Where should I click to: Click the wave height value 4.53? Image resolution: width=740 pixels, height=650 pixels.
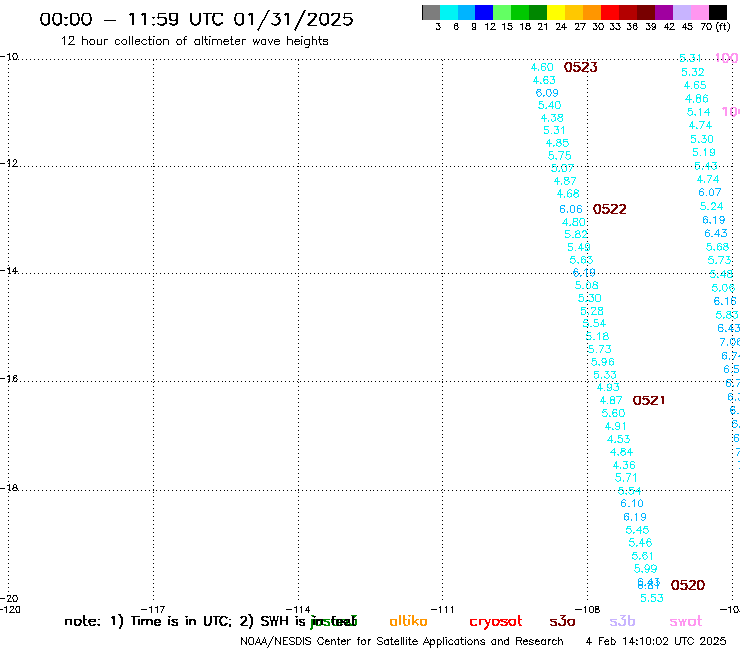click(x=618, y=439)
